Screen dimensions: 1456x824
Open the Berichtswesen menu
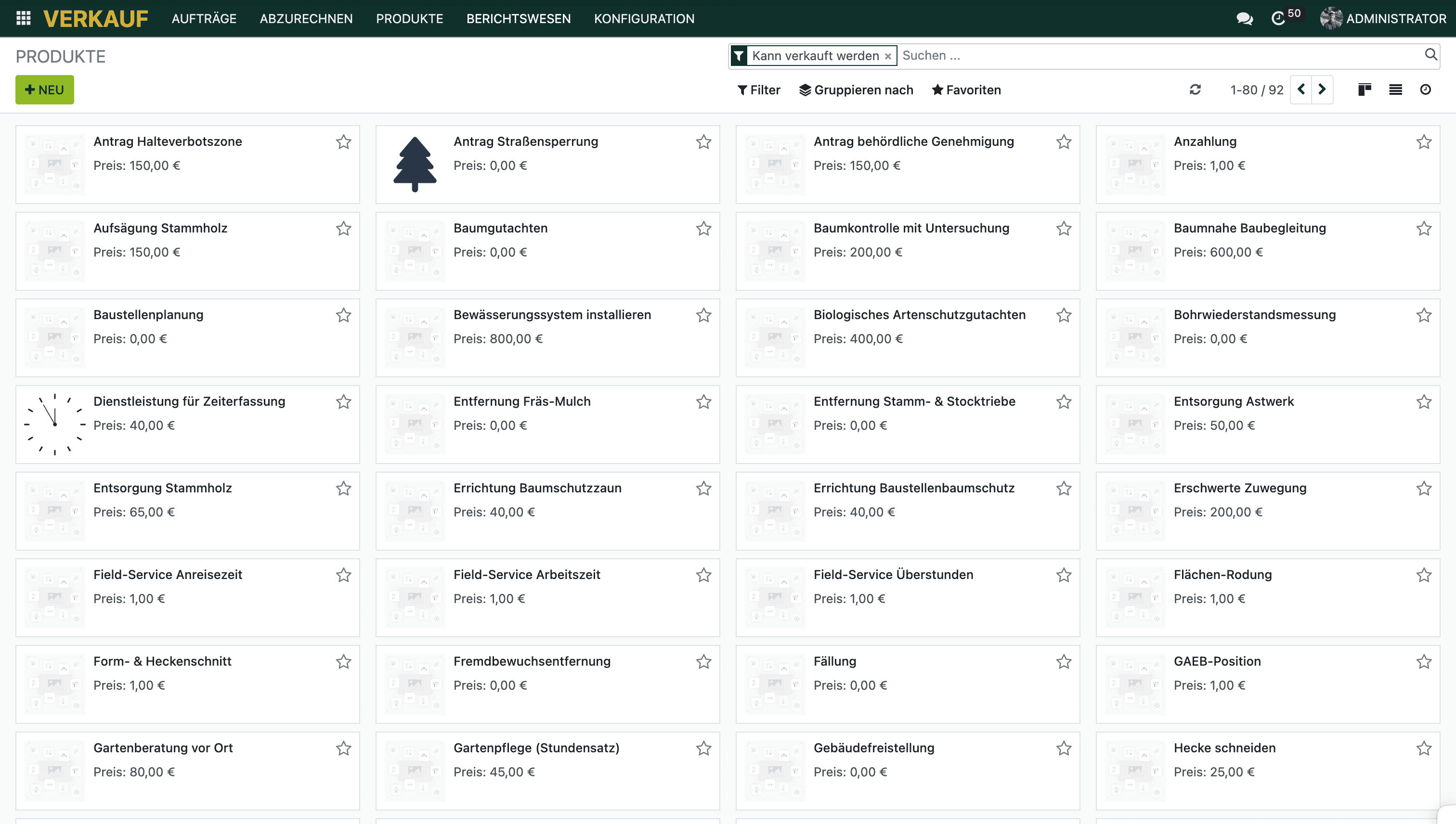518,19
